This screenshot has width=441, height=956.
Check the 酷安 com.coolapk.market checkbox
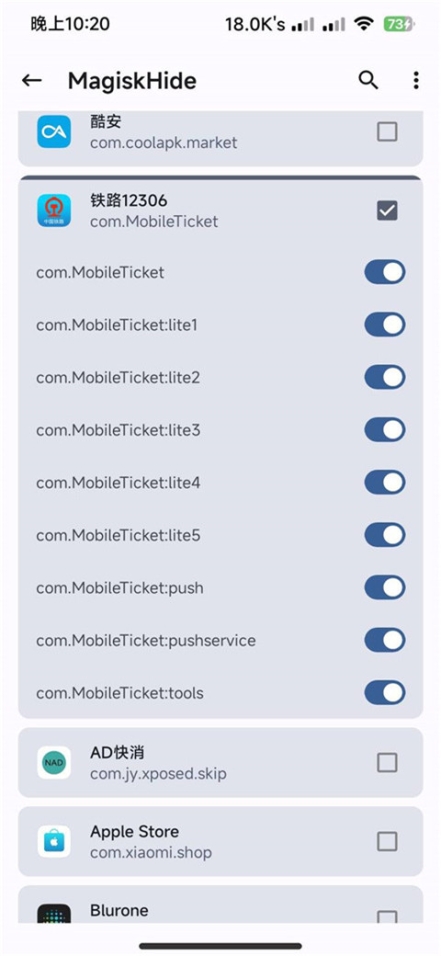pyautogui.click(x=387, y=132)
